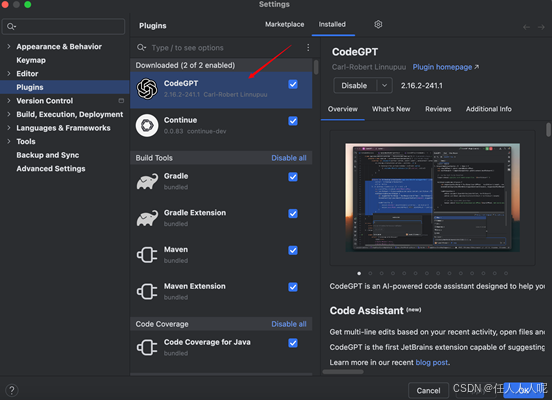Open the Additional Info tab
552x400 pixels.
489,109
